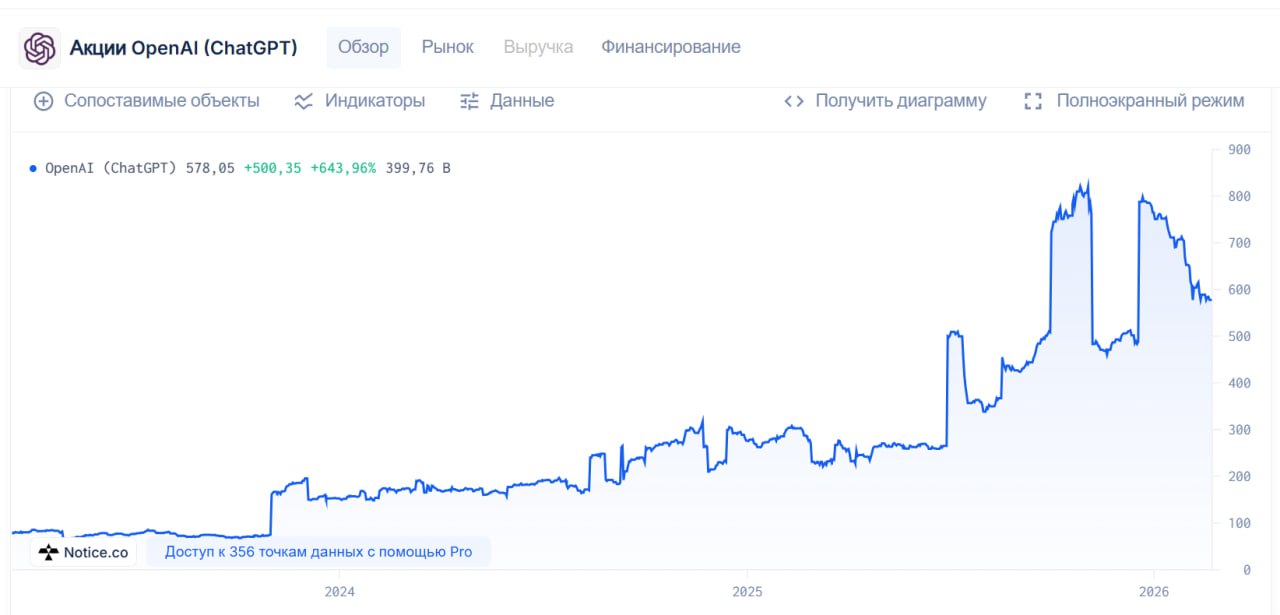Click the 2024 label on the time axis
The width and height of the screenshot is (1280, 615).
tap(340, 591)
